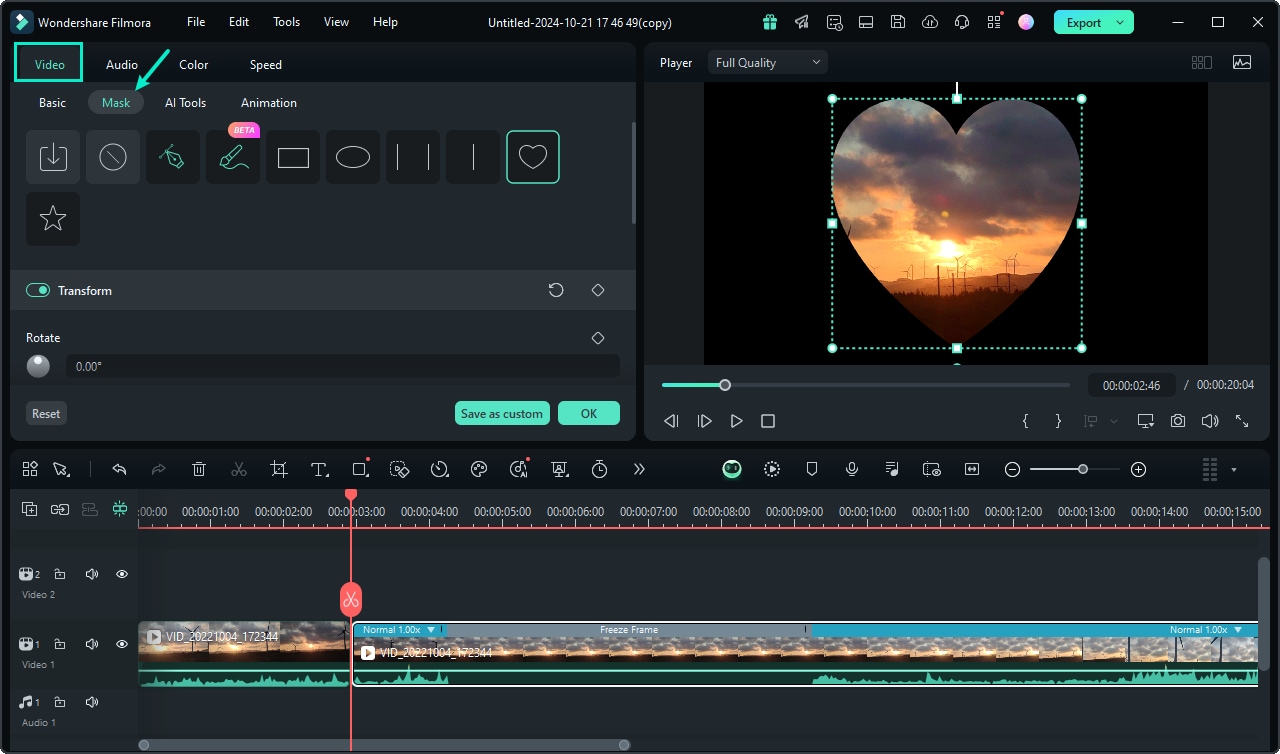
Task: Mute the Video 1 track
Action: [92, 644]
